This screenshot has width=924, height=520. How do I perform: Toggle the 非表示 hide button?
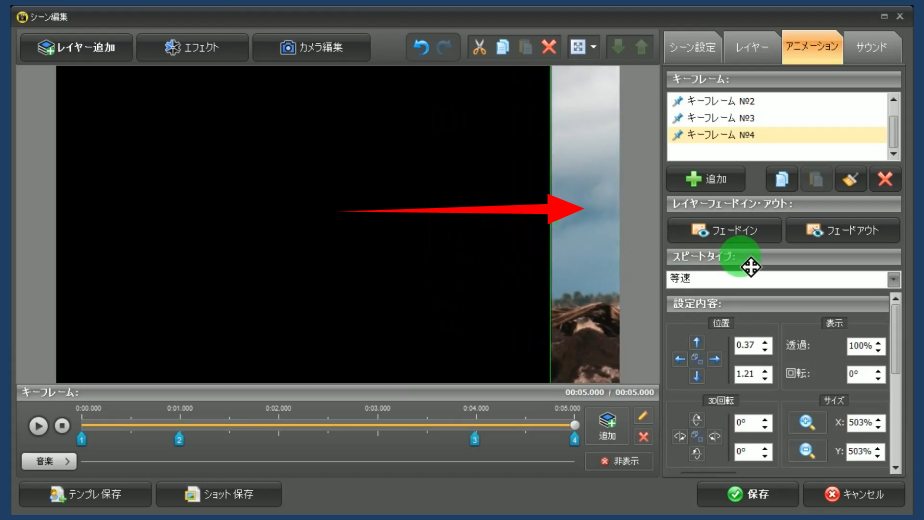pyautogui.click(x=619, y=461)
